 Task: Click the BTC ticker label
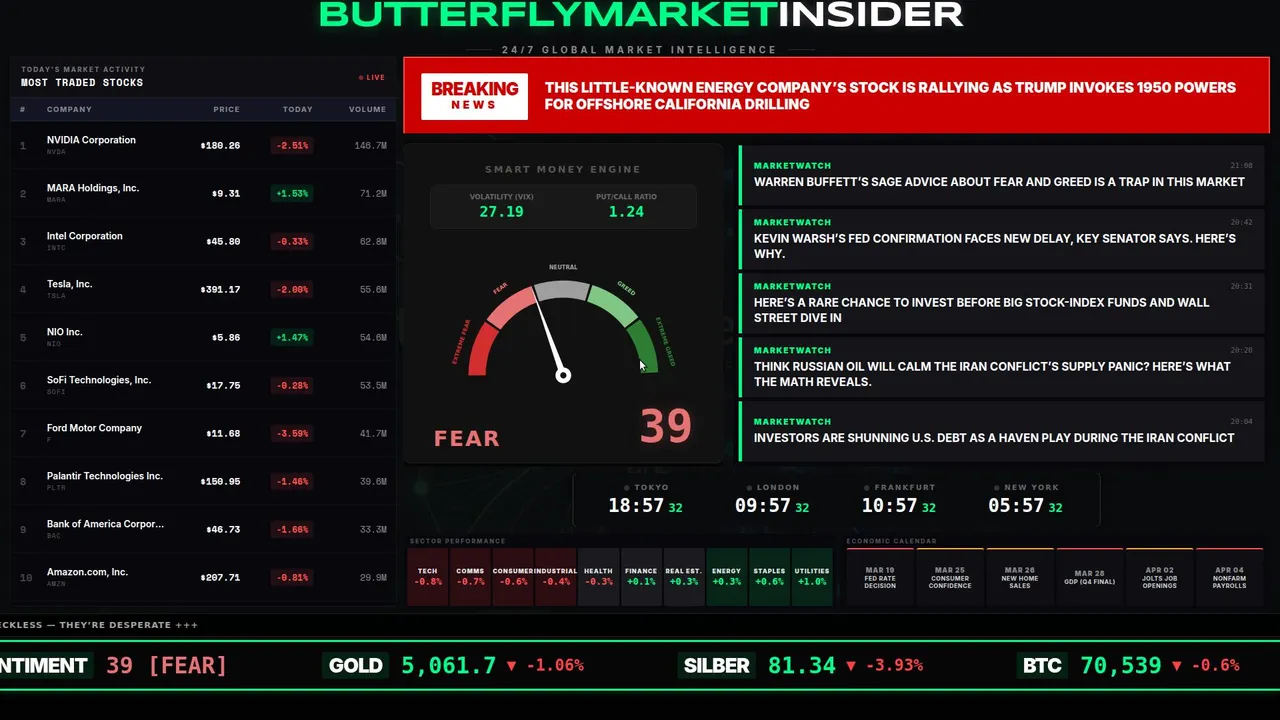click(1042, 665)
